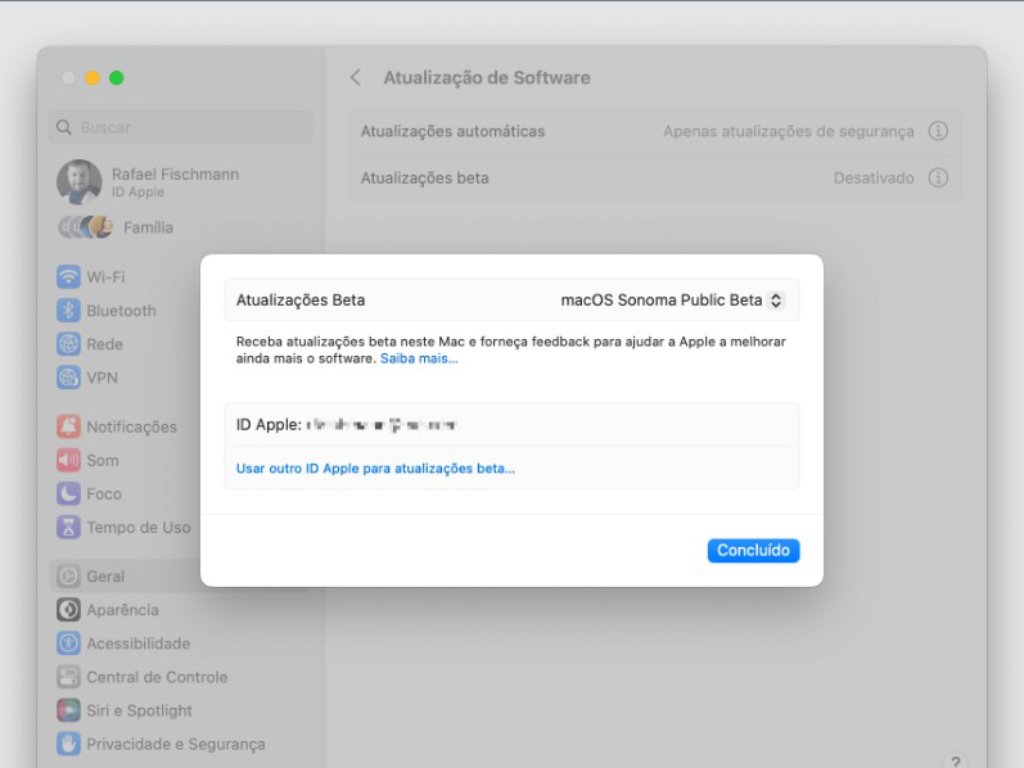Click the green zoom window button
The width and height of the screenshot is (1024, 768).
116,78
